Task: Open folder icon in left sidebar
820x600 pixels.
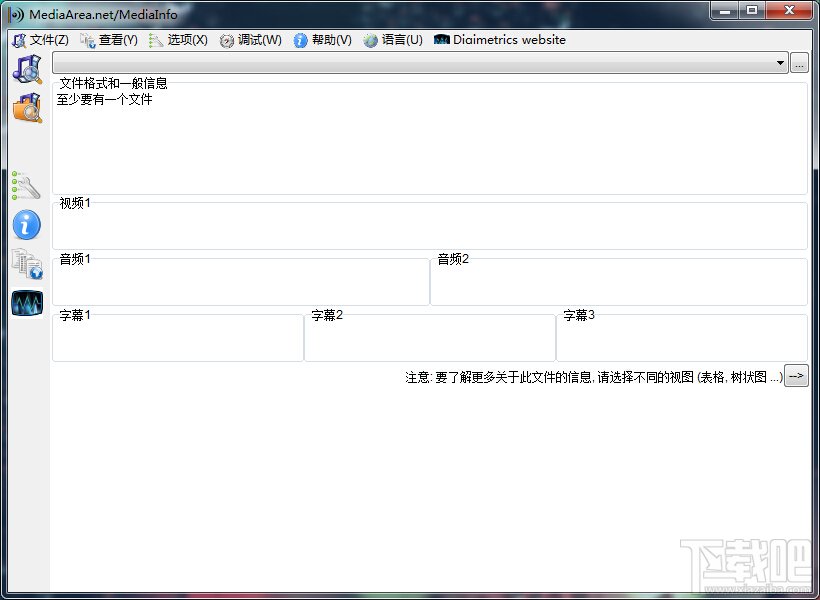Action: [27, 108]
